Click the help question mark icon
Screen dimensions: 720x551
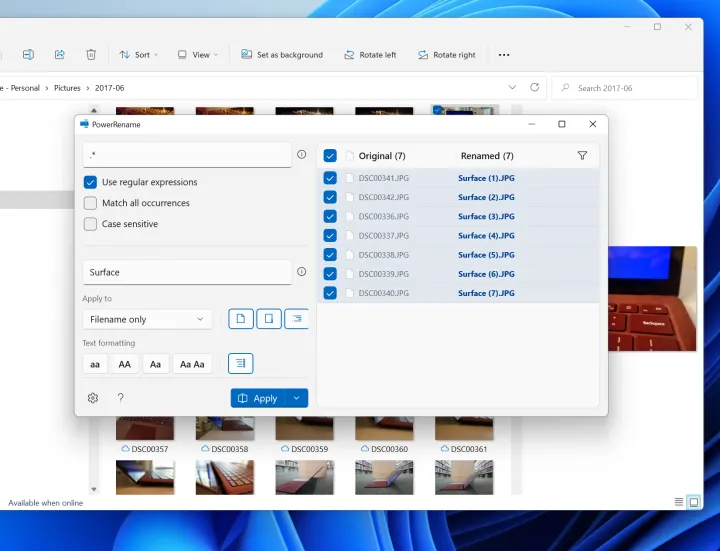click(x=121, y=398)
